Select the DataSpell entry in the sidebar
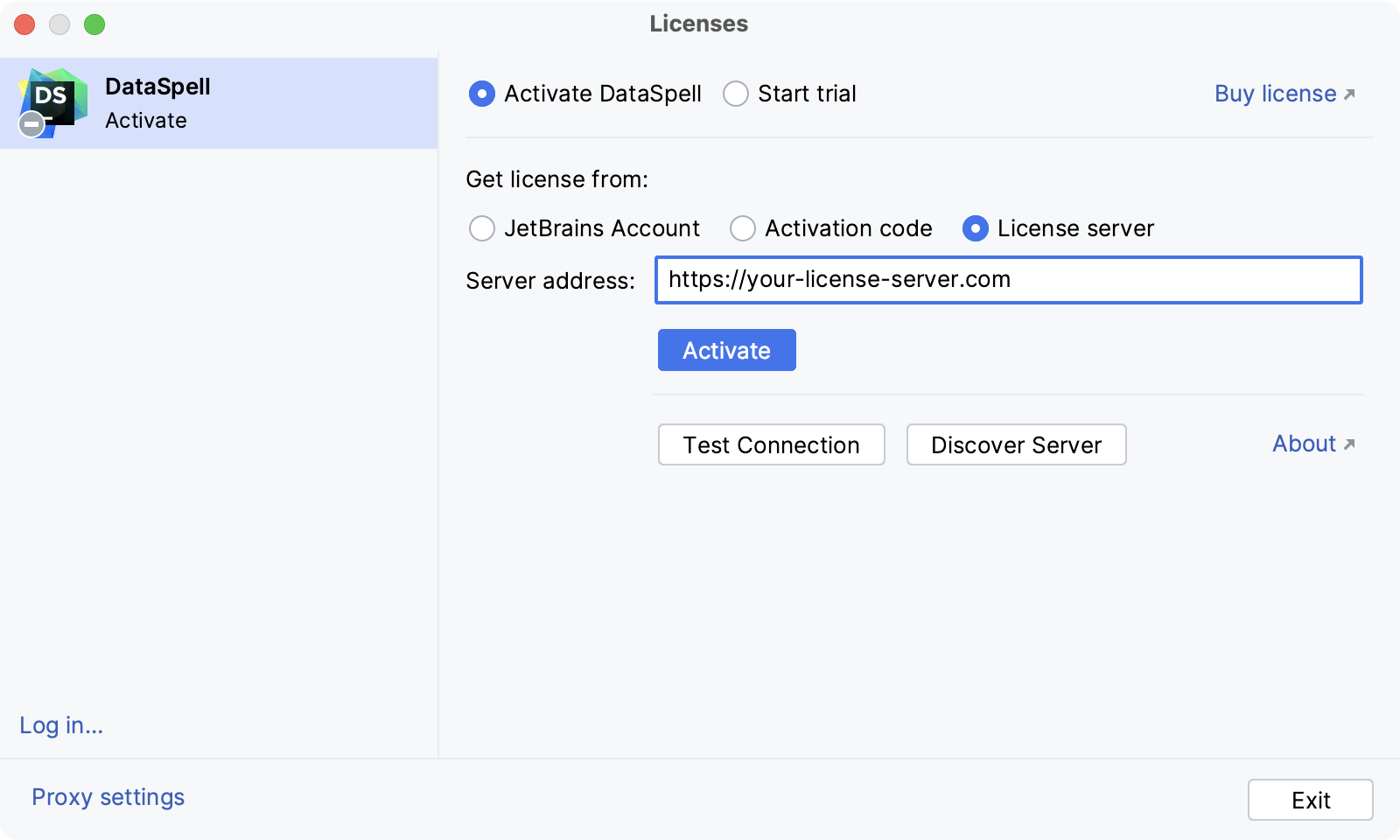This screenshot has height=840, width=1400. click(219, 102)
